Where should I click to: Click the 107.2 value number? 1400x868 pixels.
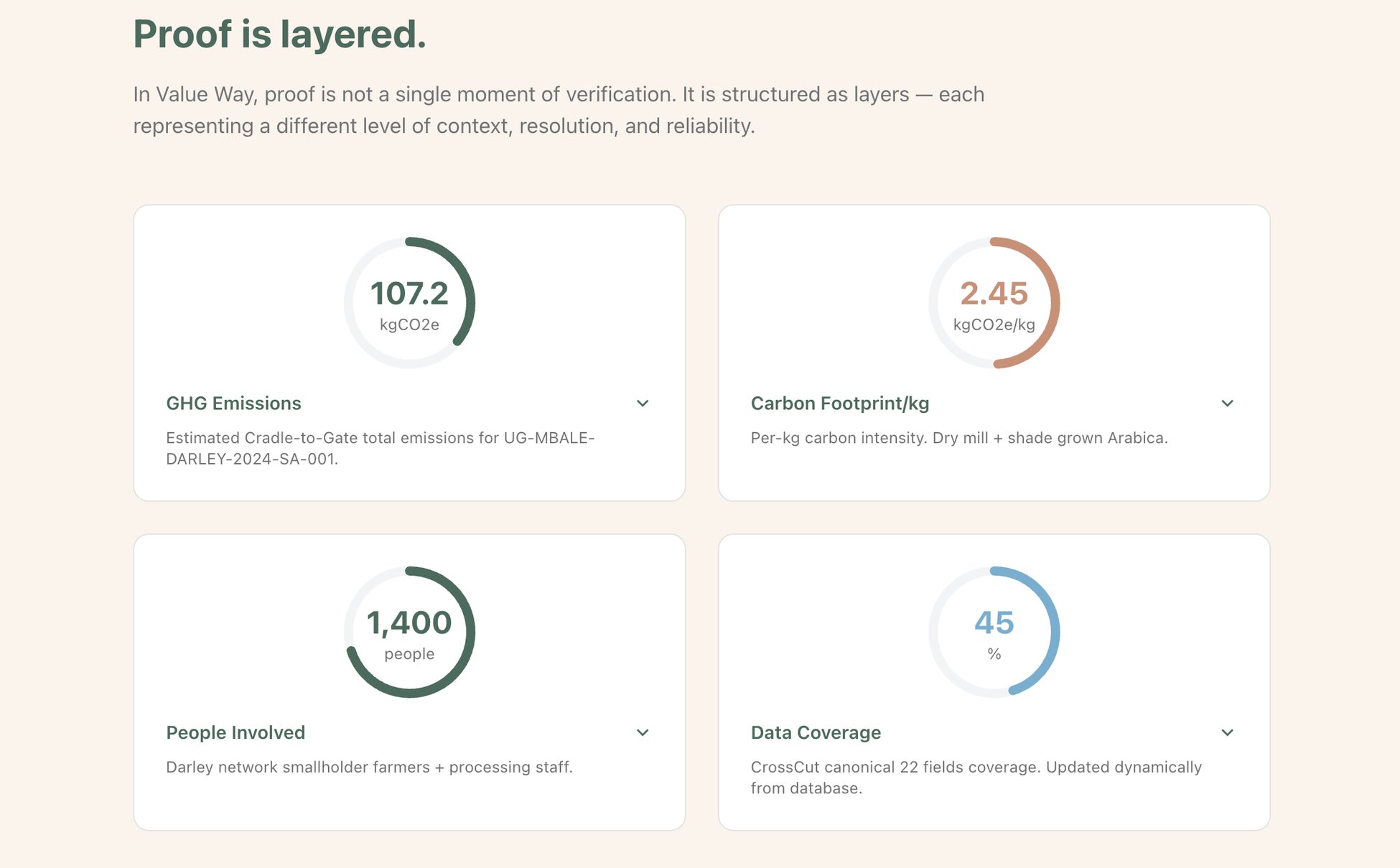click(x=409, y=294)
